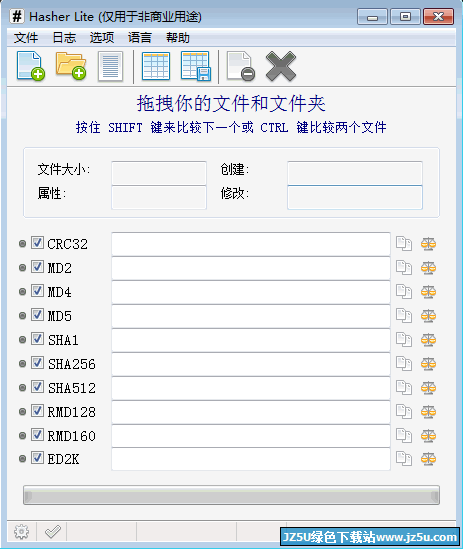
Task: Open the hash table grid icon
Action: pos(156,66)
